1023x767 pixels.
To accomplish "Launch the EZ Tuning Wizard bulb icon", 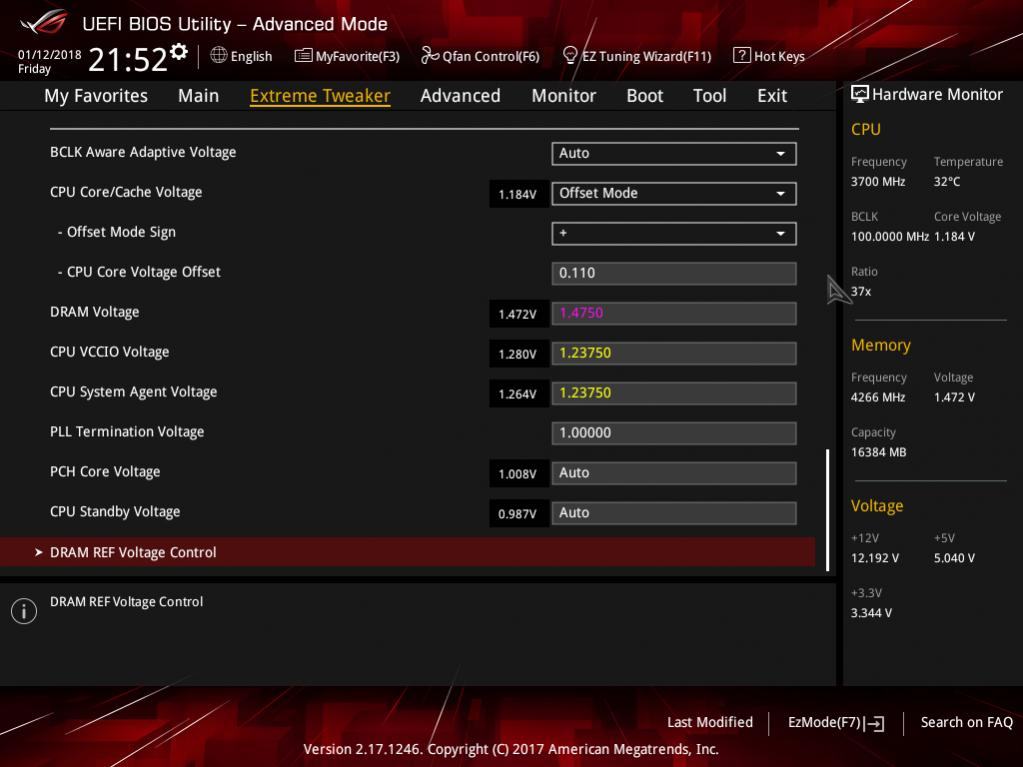I will pyautogui.click(x=570, y=55).
